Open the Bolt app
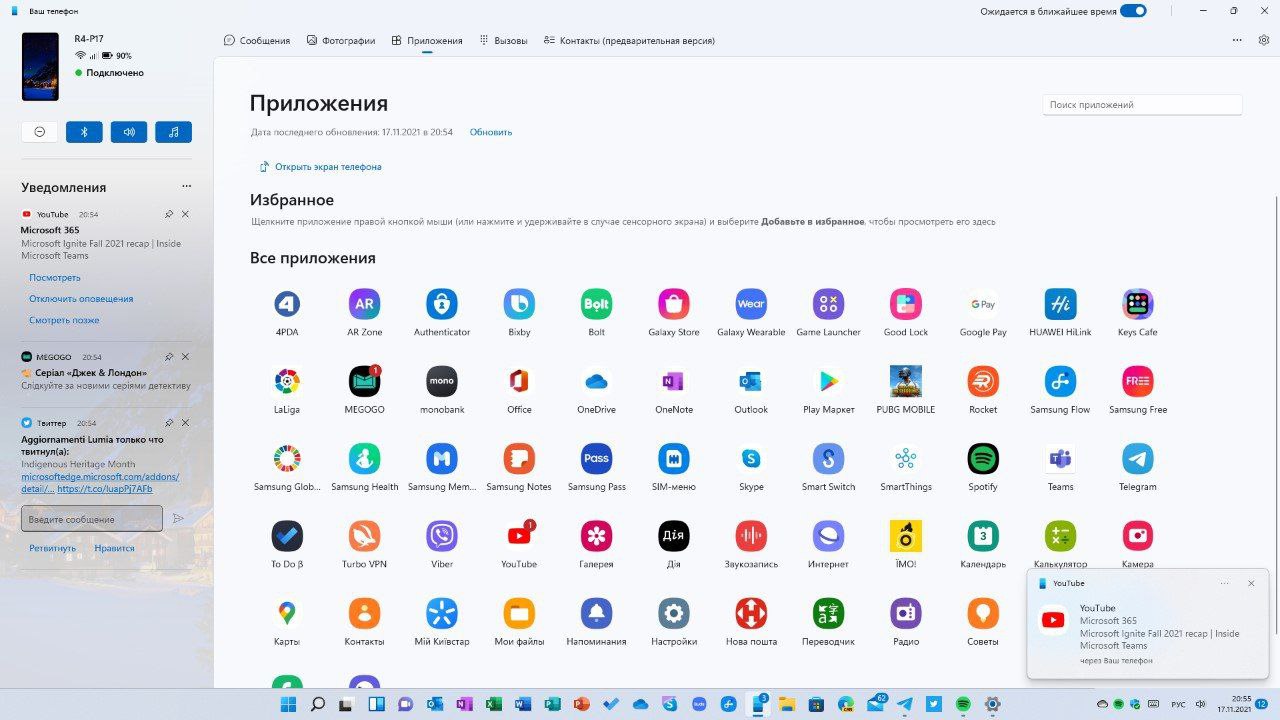The width and height of the screenshot is (1280, 720). tap(596, 304)
